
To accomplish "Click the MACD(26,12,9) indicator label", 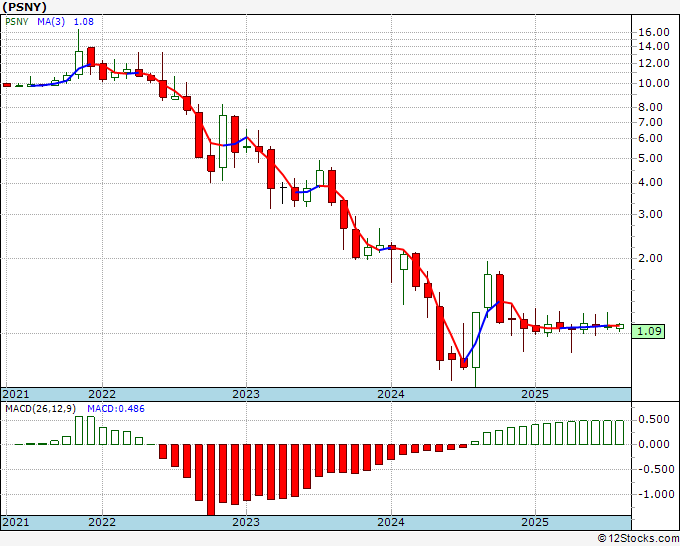I will click(40, 409).
